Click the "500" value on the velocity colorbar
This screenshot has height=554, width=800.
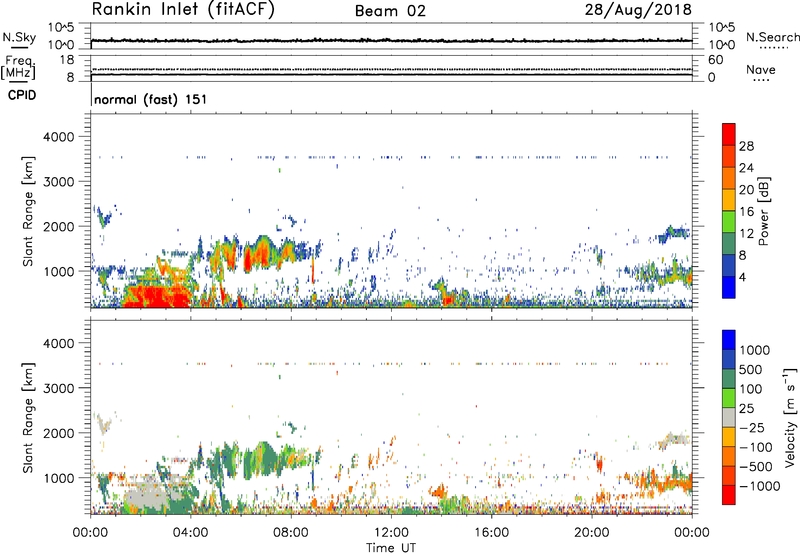click(x=751, y=370)
